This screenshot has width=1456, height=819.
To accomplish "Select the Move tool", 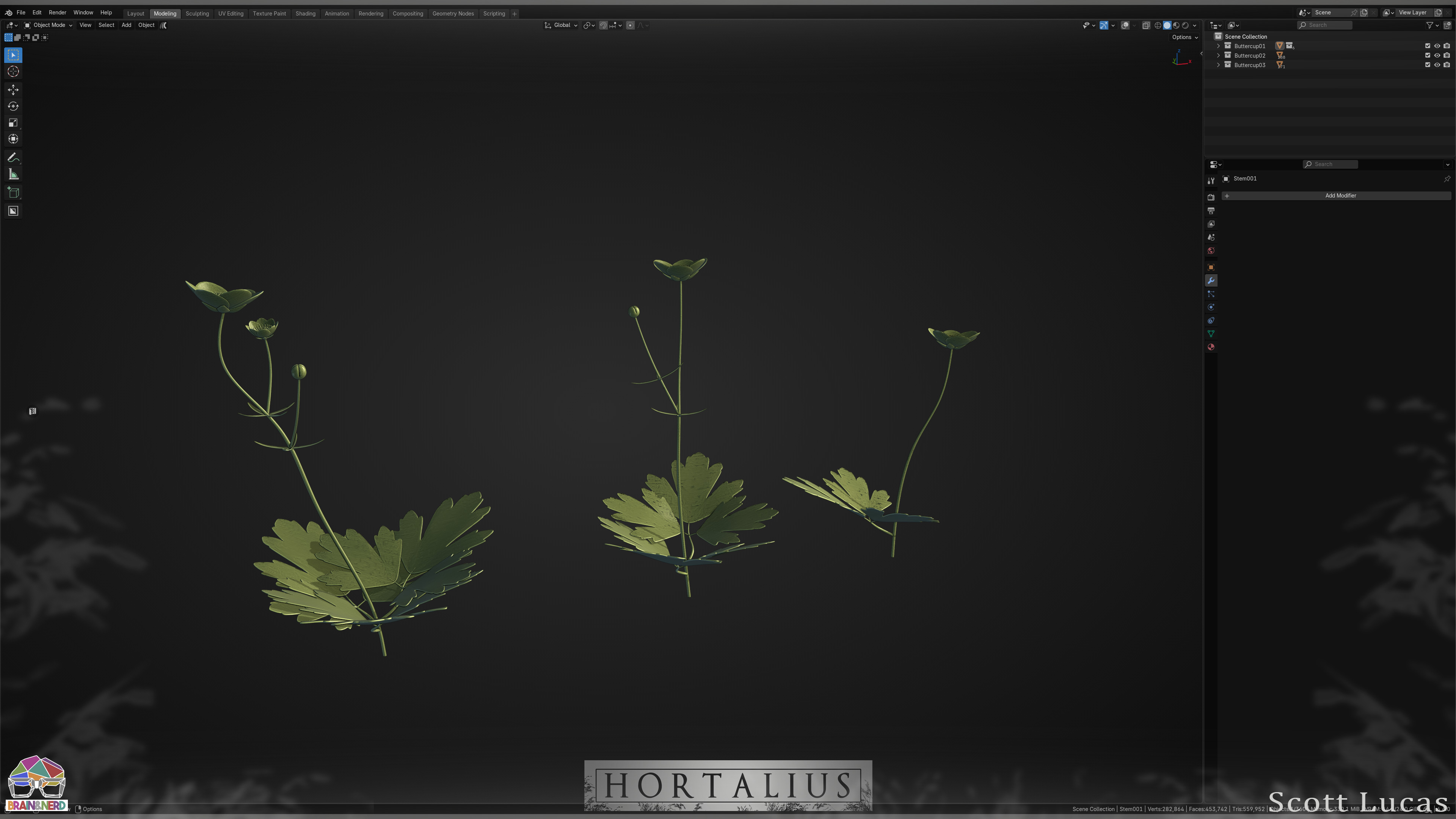I will click(14, 89).
